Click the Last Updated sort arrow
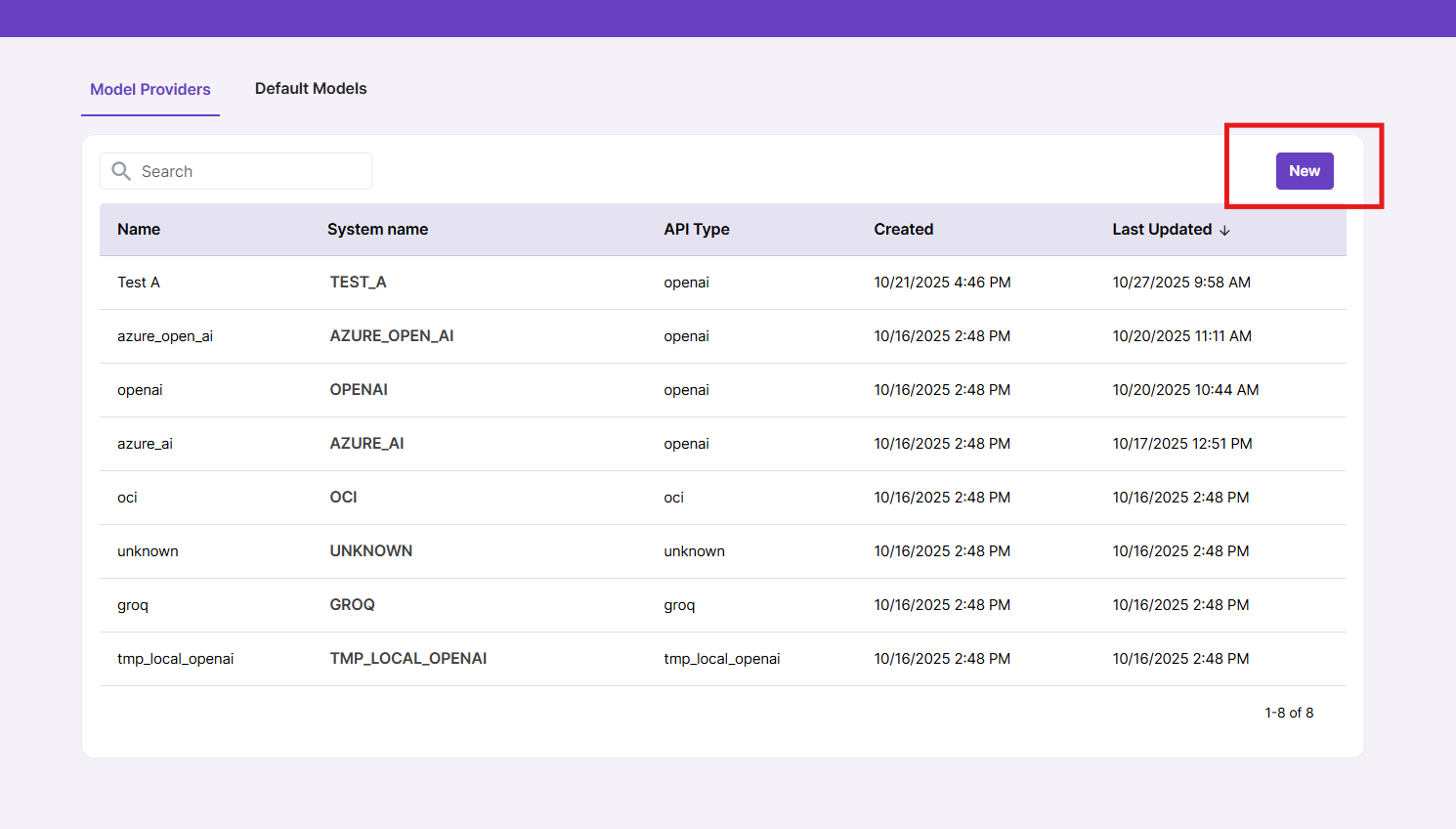This screenshot has width=1456, height=829. 1224,230
